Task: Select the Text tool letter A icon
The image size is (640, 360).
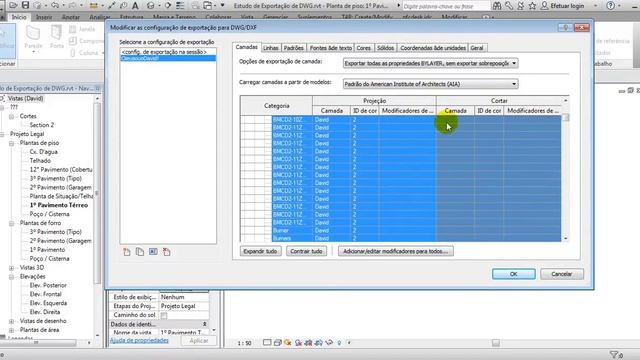Action: tap(135, 6)
